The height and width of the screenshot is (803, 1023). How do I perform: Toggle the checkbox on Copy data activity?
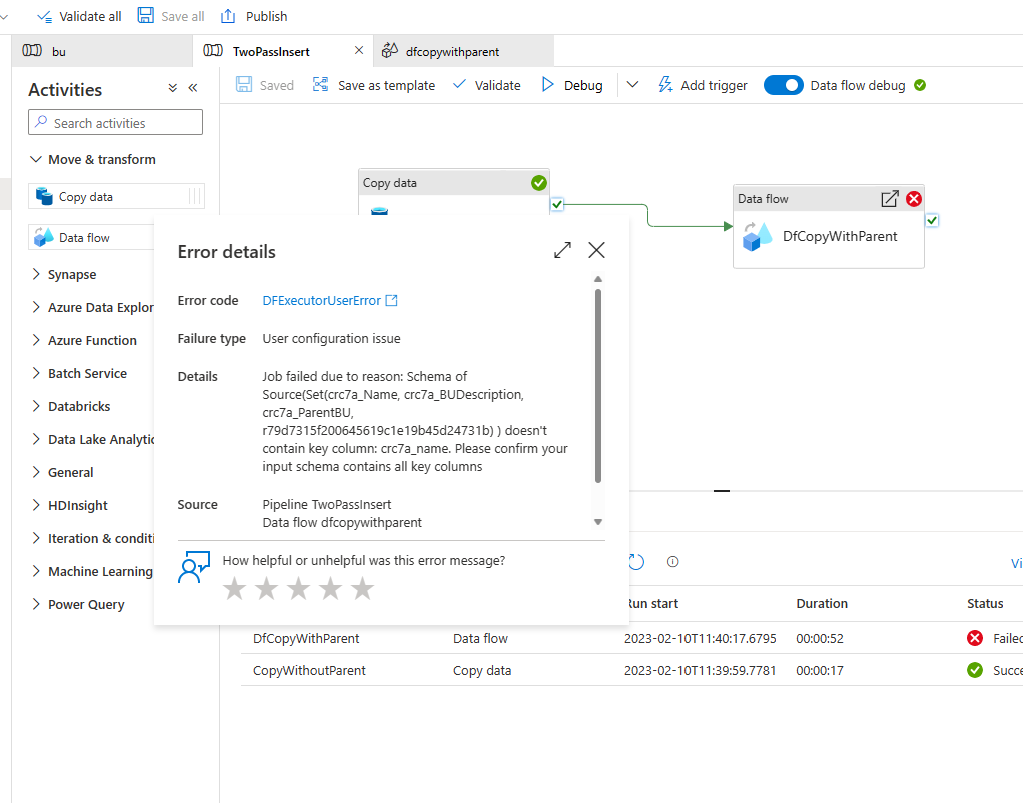(x=556, y=204)
